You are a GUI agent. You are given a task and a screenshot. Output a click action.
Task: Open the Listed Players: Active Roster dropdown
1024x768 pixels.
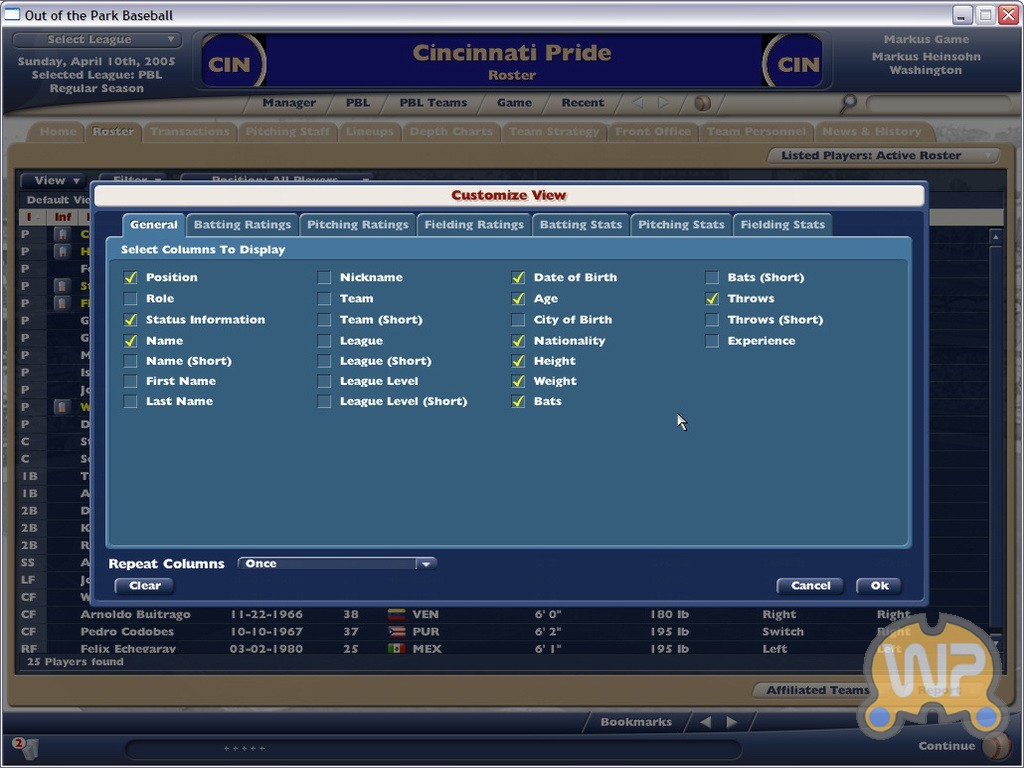click(x=884, y=156)
